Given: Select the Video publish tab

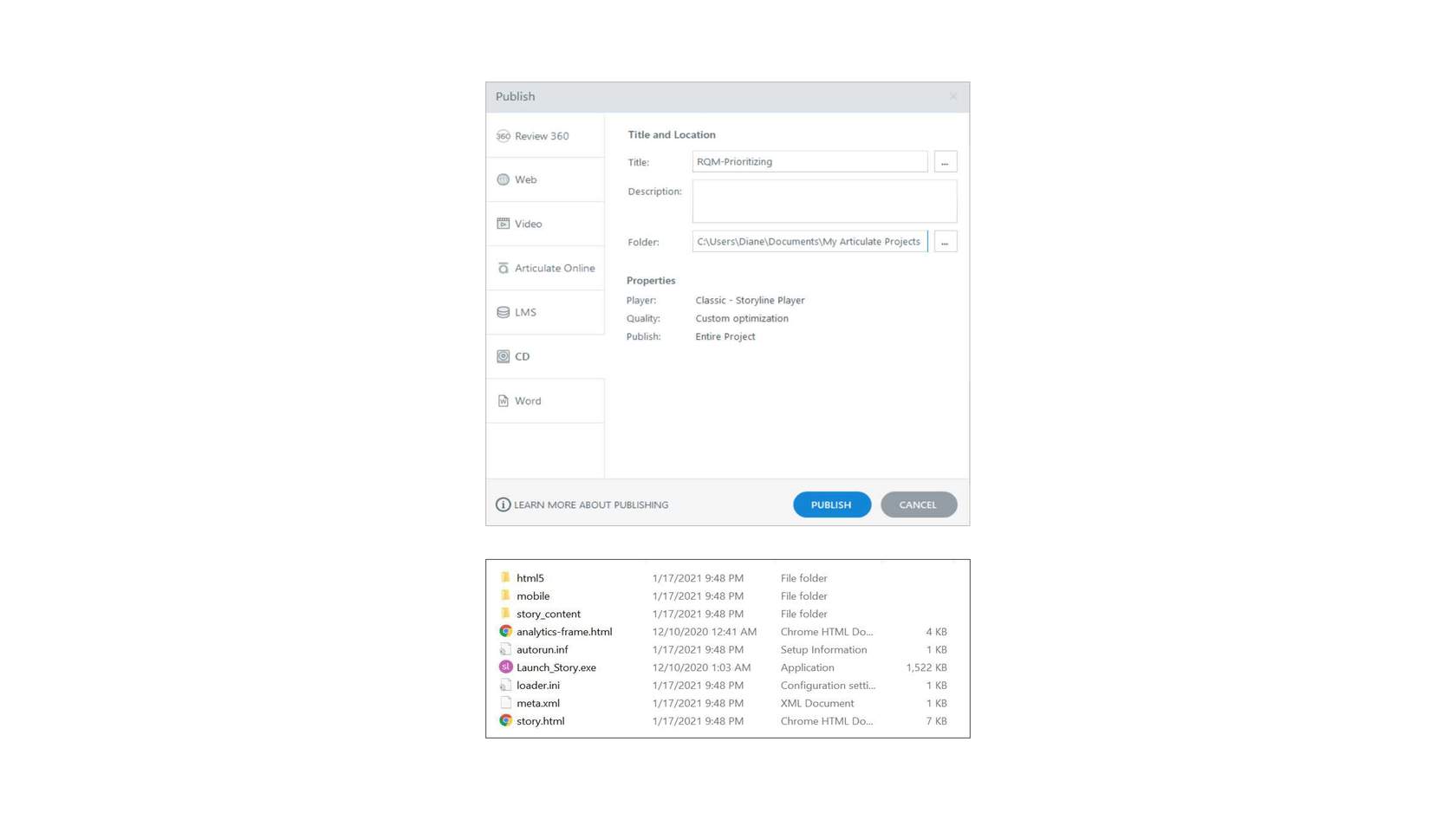Looking at the screenshot, I should (545, 224).
